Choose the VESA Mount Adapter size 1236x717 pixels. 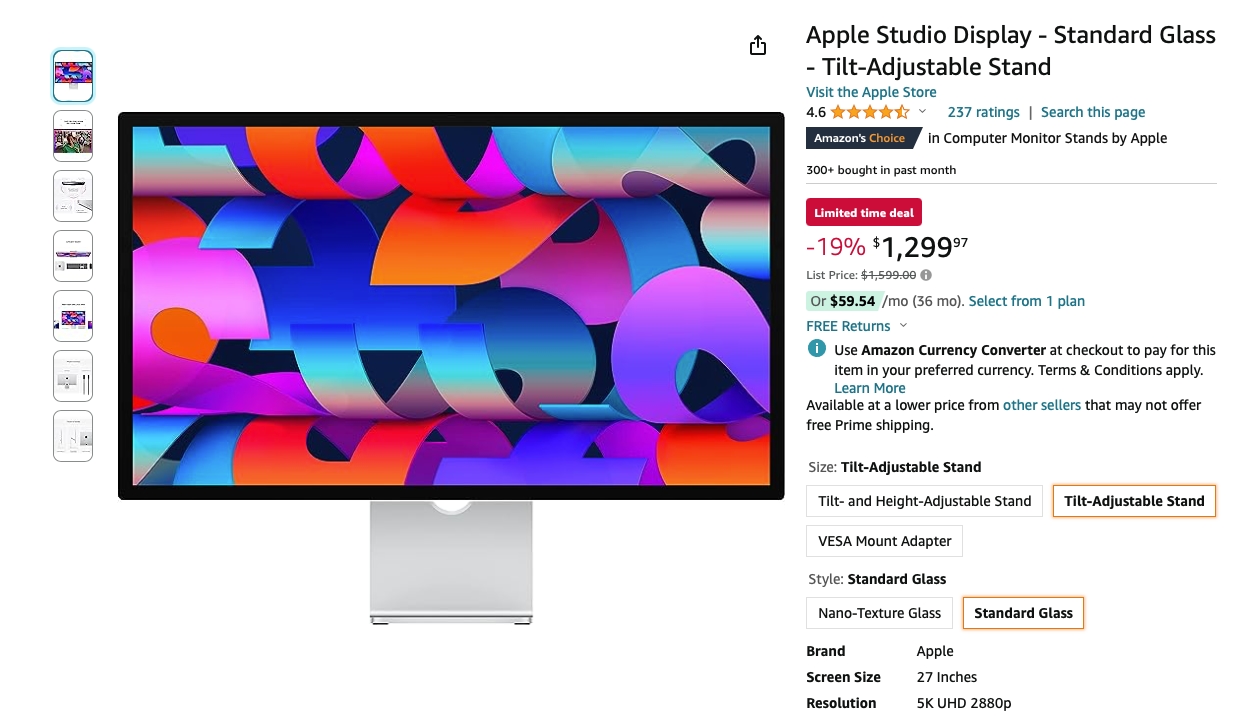click(x=885, y=541)
